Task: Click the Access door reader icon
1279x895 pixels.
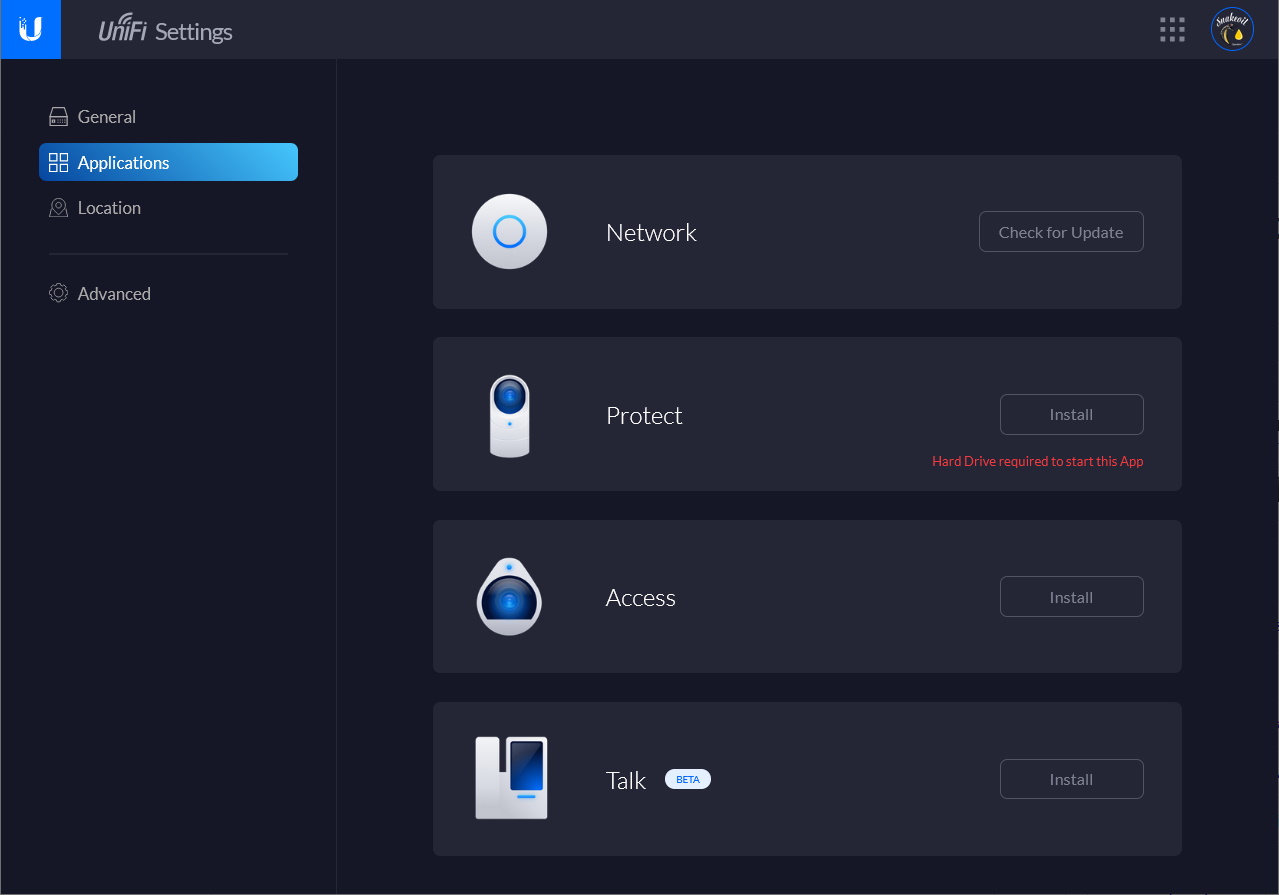Action: [509, 597]
